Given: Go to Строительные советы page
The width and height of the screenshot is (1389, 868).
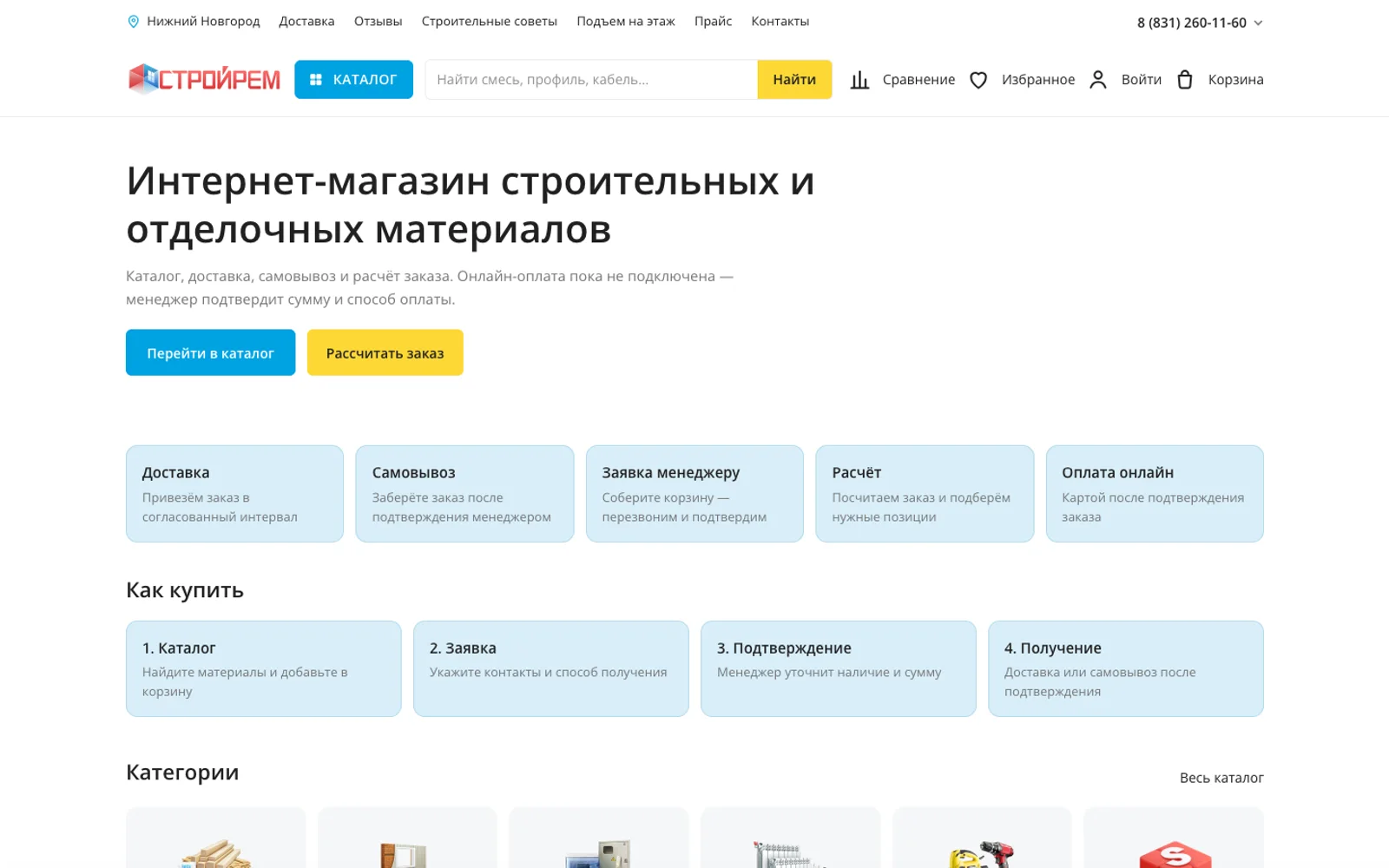Looking at the screenshot, I should (x=489, y=22).
